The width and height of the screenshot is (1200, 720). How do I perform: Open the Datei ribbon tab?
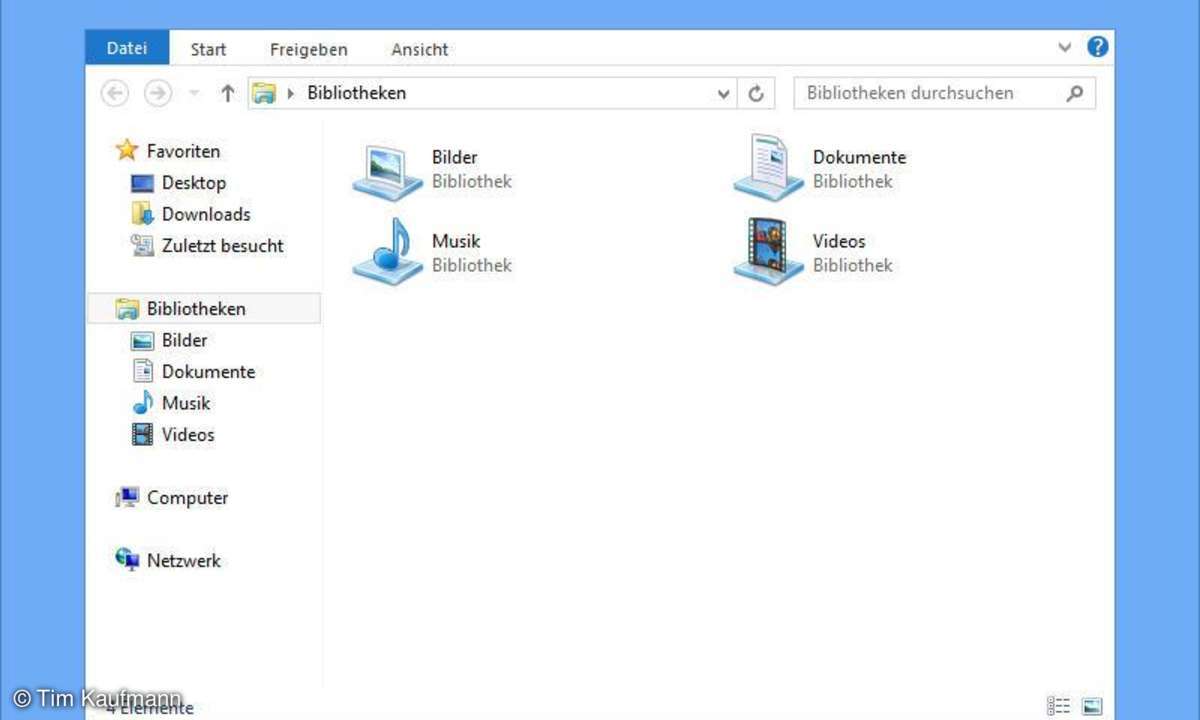(x=127, y=48)
